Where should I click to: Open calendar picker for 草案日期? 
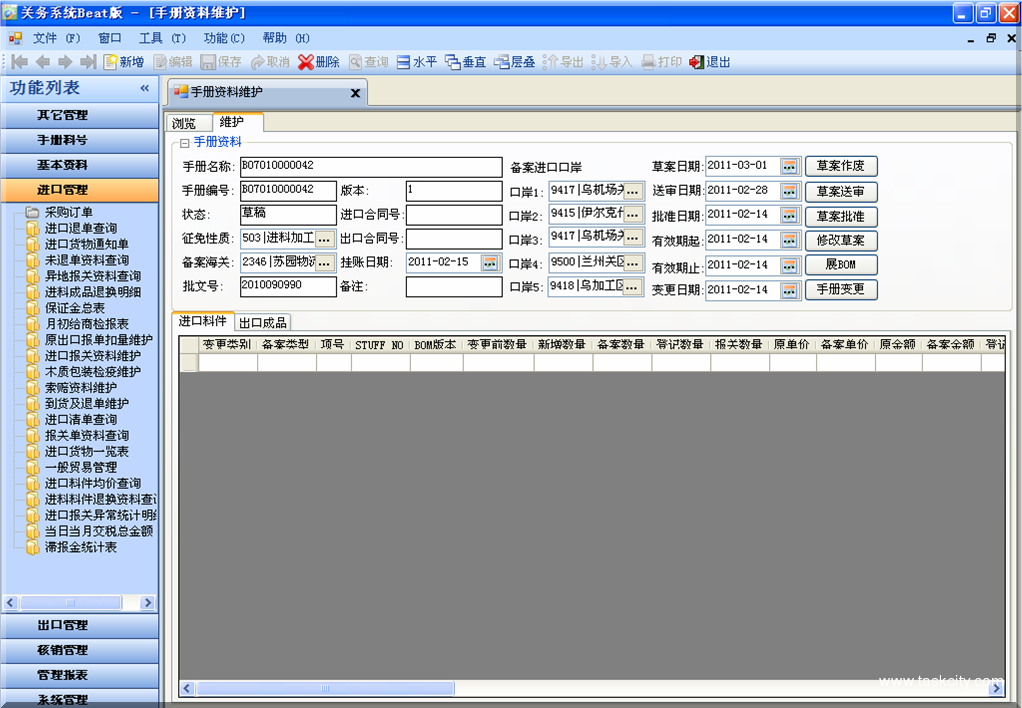click(790, 166)
